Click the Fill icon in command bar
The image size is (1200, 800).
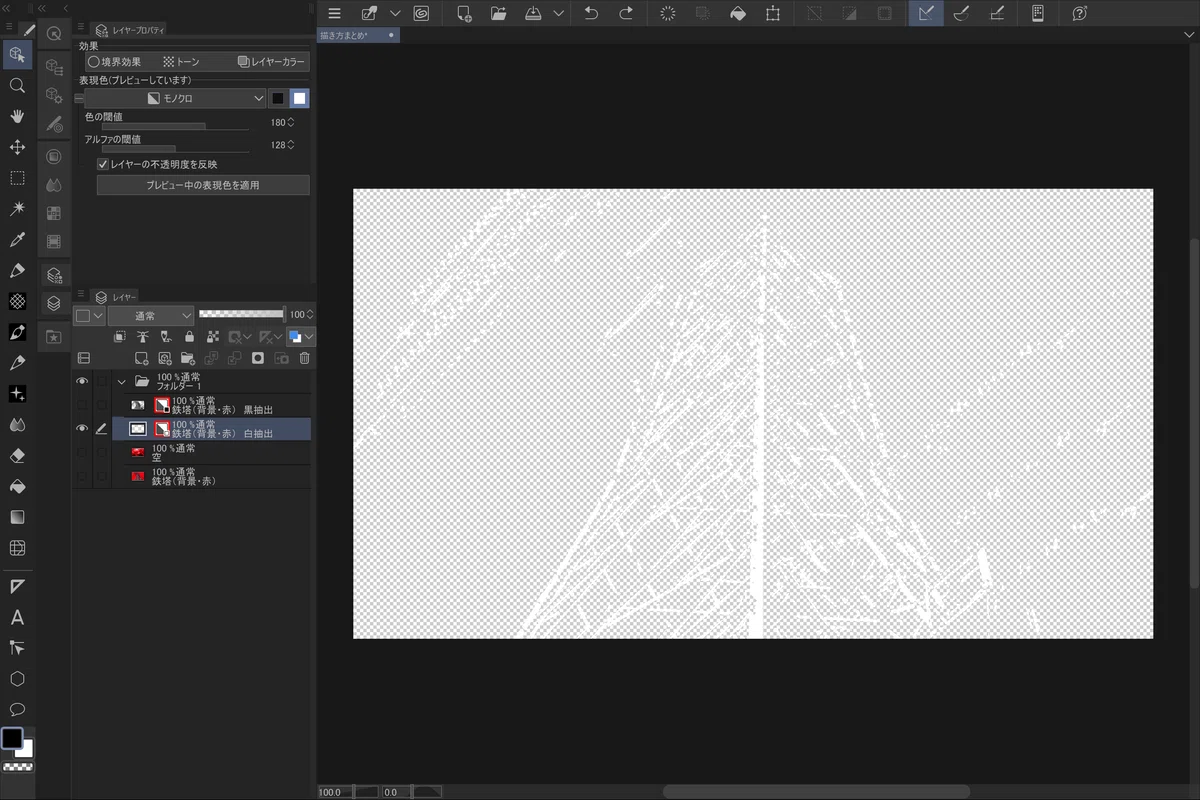coord(738,13)
